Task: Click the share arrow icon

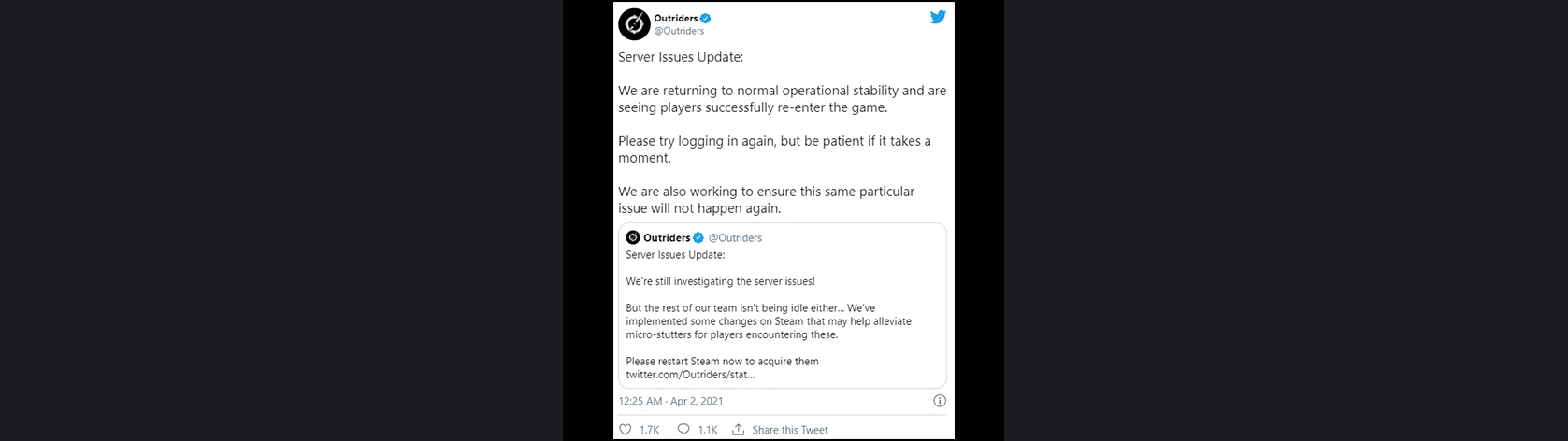Action: [739, 429]
